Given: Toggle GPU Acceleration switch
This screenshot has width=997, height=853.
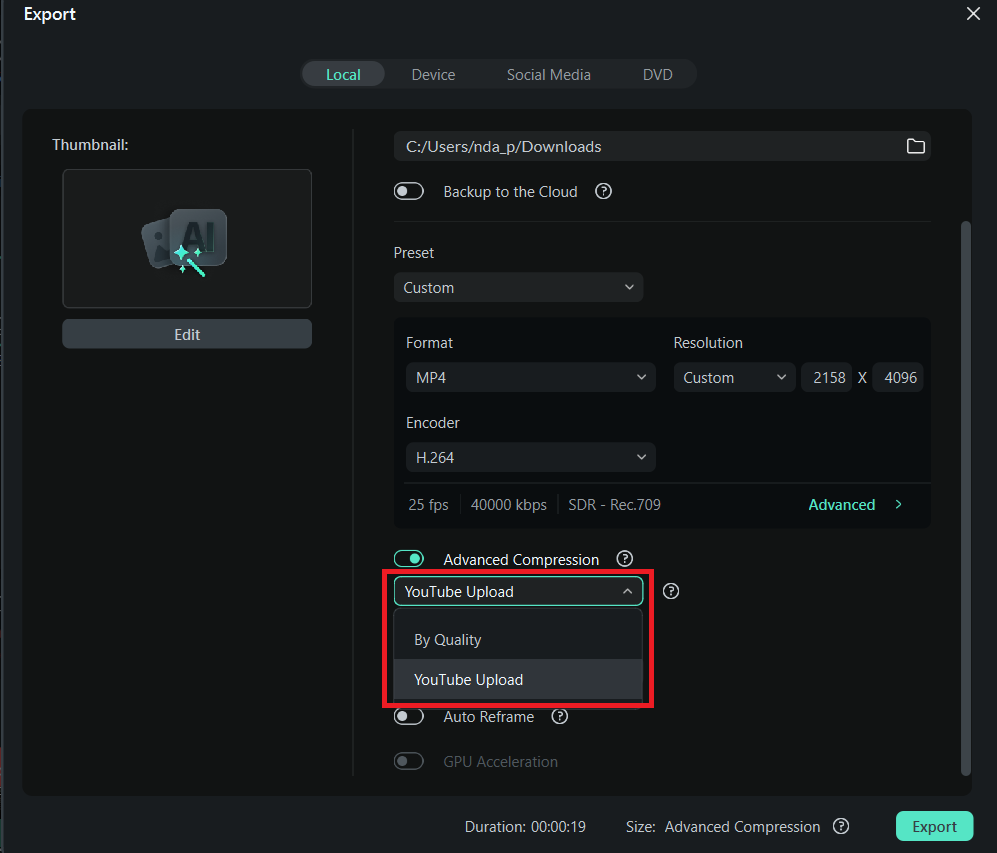Looking at the screenshot, I should pos(408,761).
